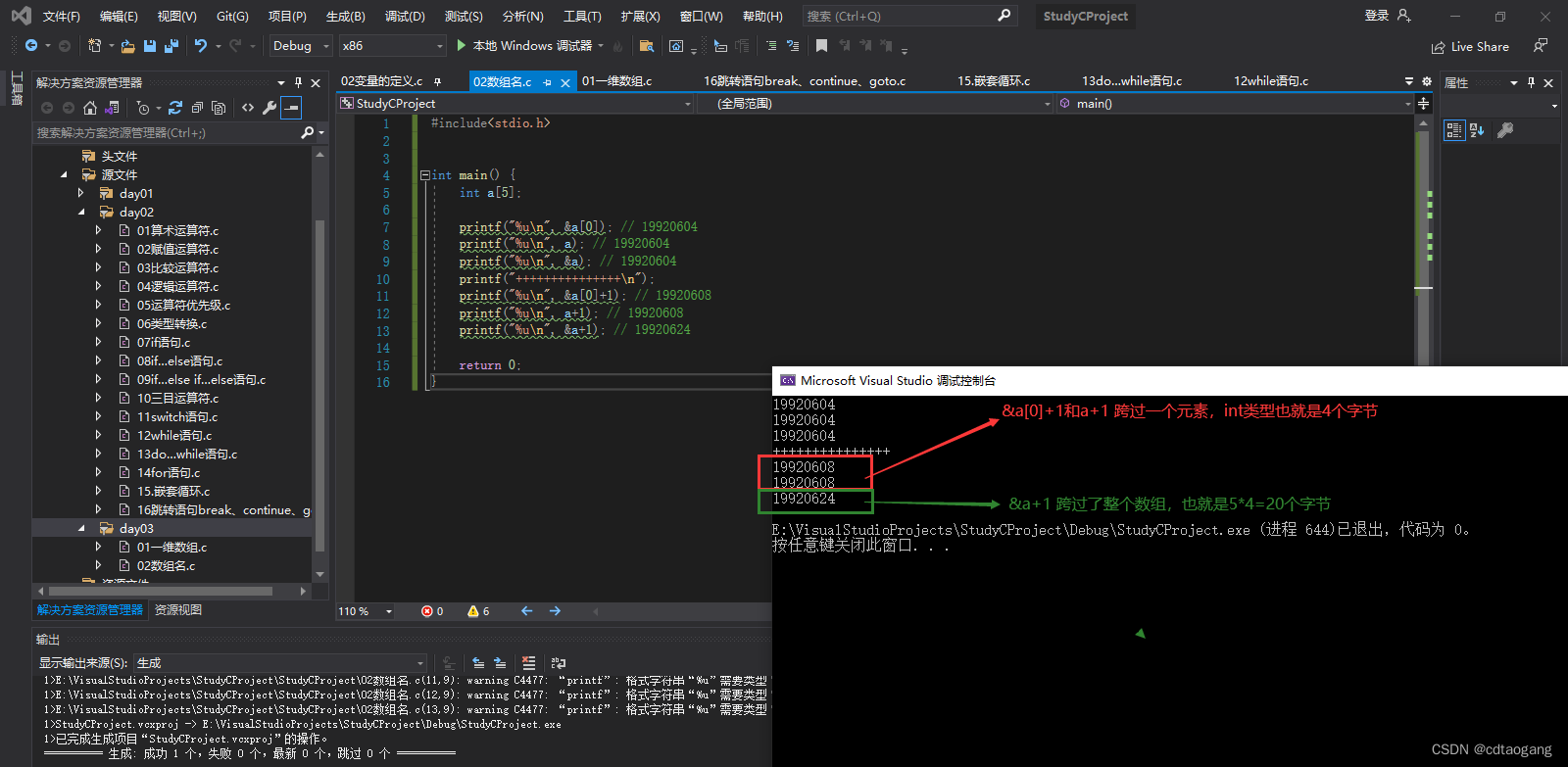Click the New Project icon
Viewport: 1568px width, 767px height.
pos(95,46)
